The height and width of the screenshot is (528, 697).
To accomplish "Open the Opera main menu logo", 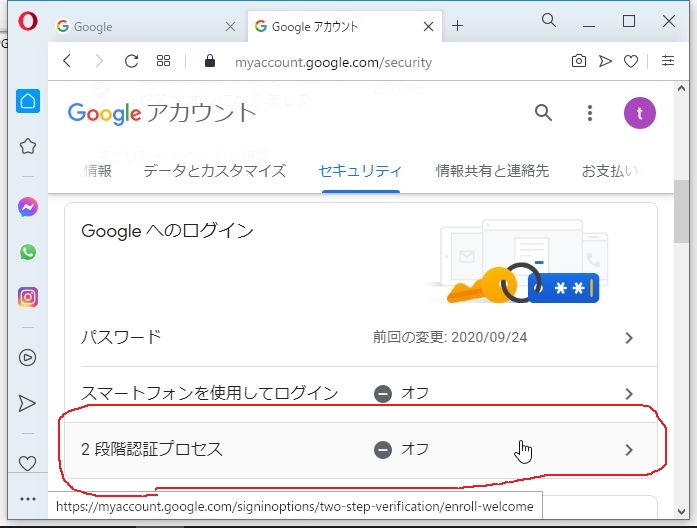I will click(x=28, y=21).
